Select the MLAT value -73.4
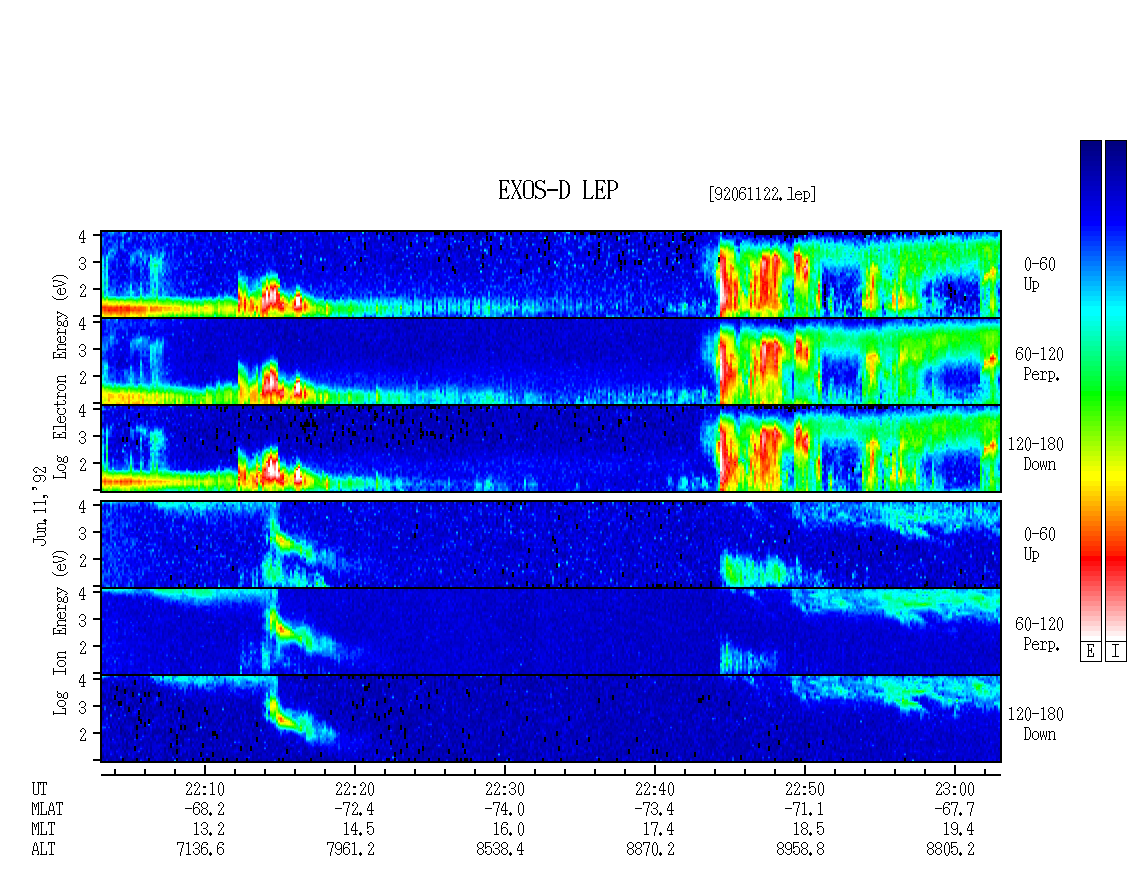1130x875 pixels. coord(654,809)
